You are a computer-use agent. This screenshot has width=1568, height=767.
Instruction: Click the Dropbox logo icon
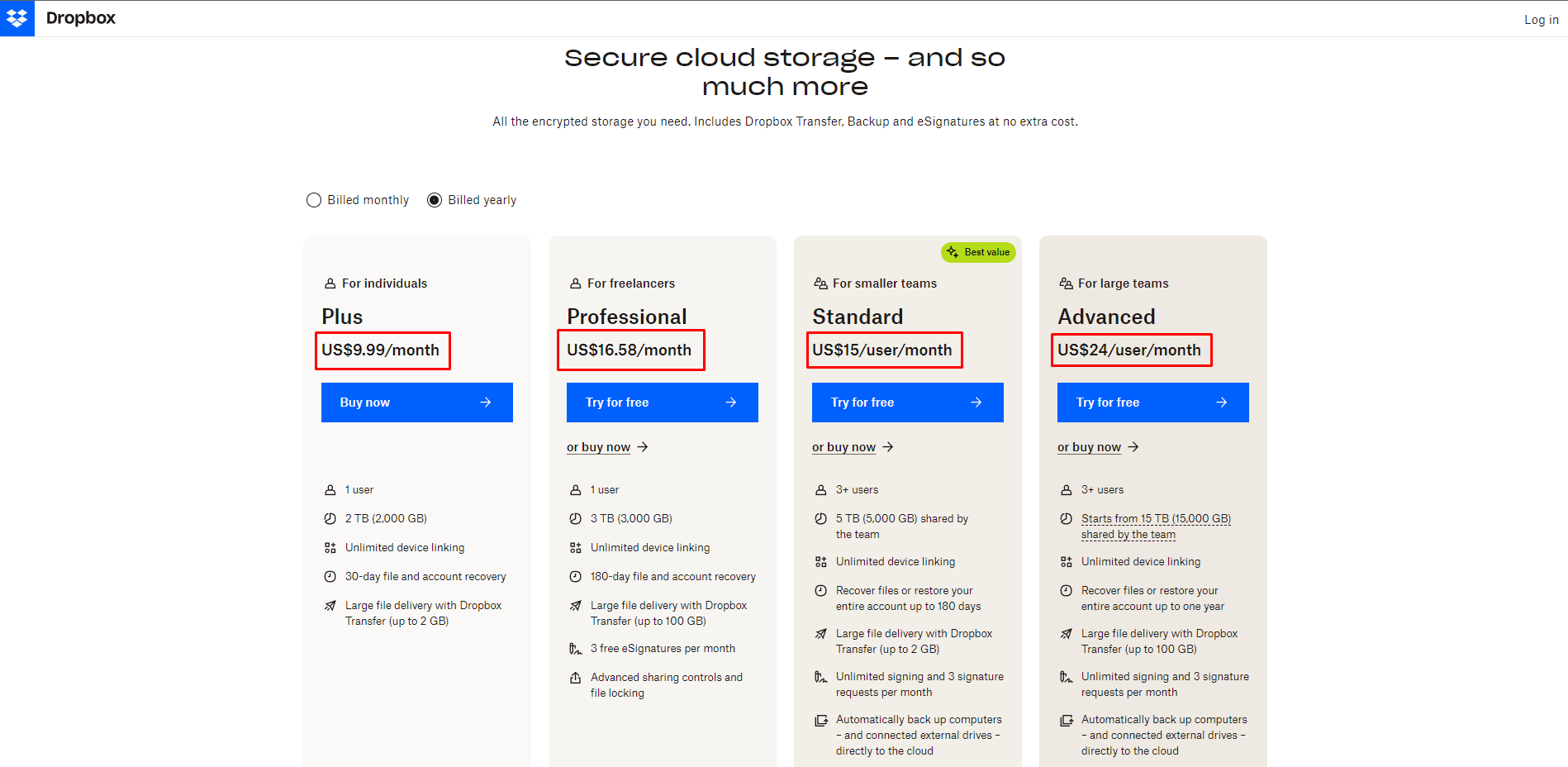click(x=17, y=18)
